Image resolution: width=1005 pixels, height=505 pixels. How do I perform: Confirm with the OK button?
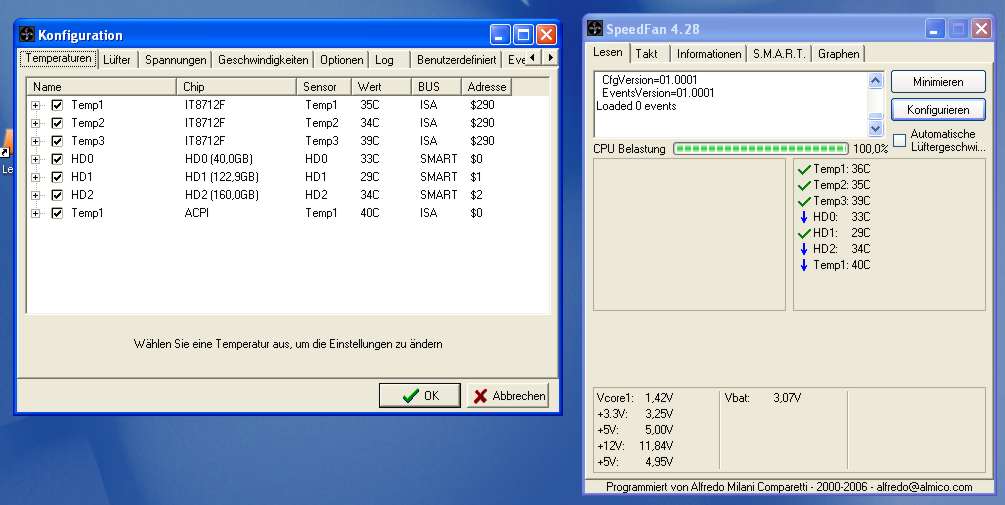(420, 395)
